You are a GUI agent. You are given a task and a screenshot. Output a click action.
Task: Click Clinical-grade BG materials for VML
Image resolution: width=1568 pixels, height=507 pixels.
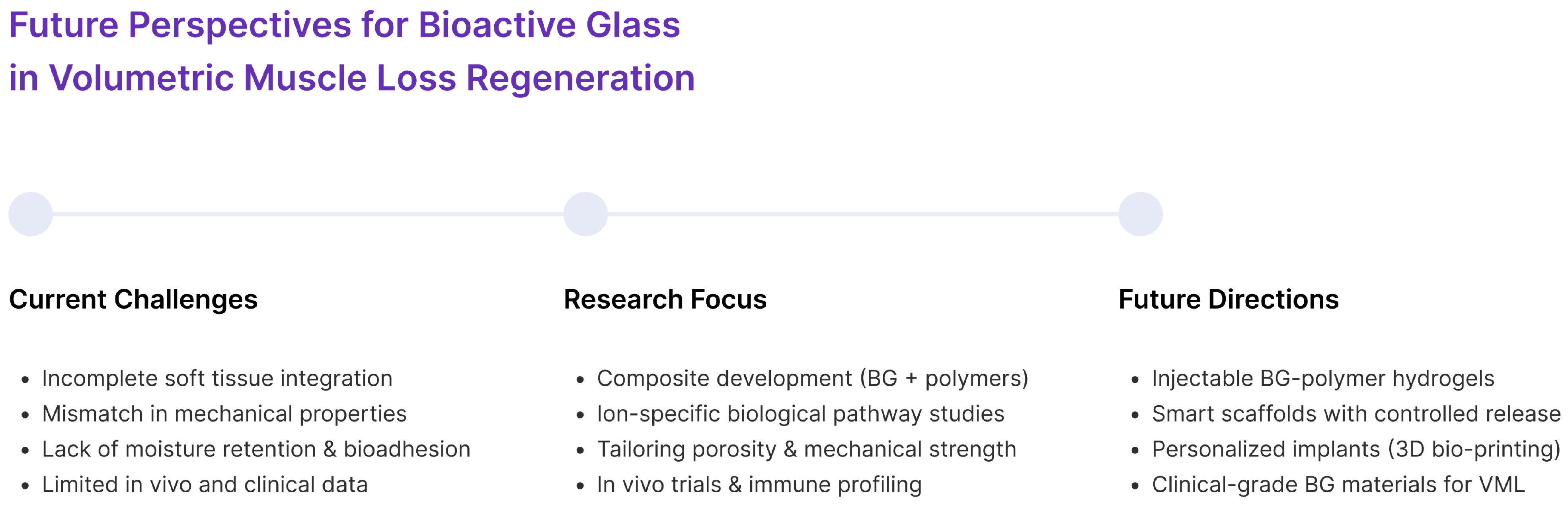coord(1338,484)
